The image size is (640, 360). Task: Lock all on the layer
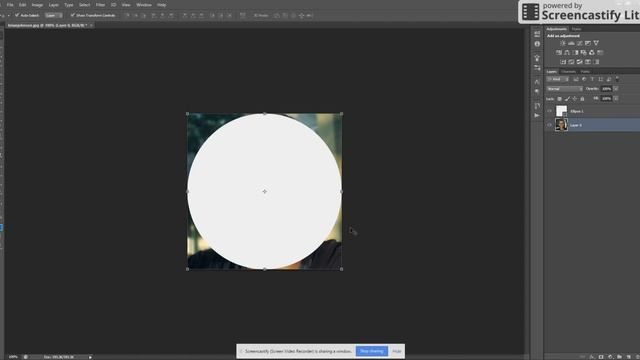(x=582, y=99)
